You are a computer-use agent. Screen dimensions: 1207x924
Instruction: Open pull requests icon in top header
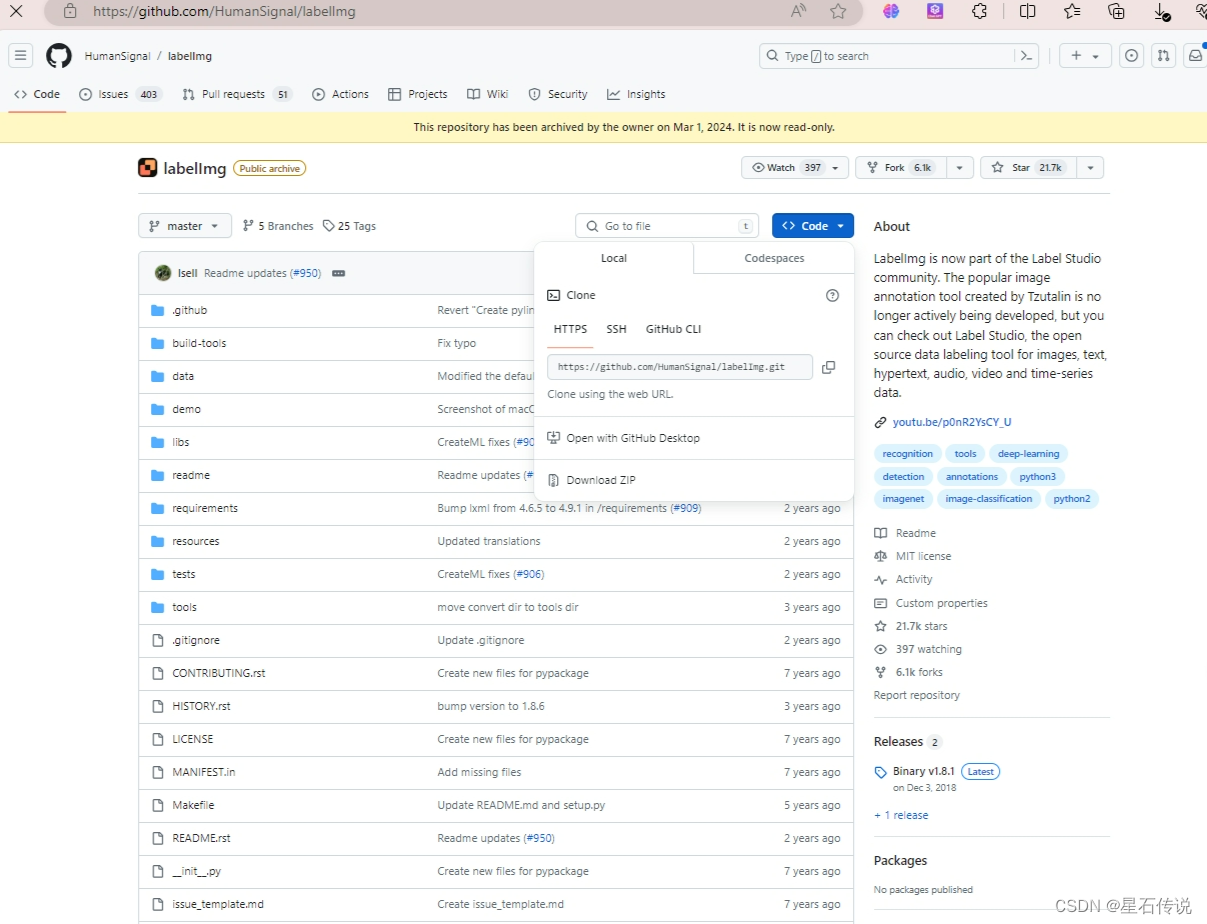[x=1163, y=56]
